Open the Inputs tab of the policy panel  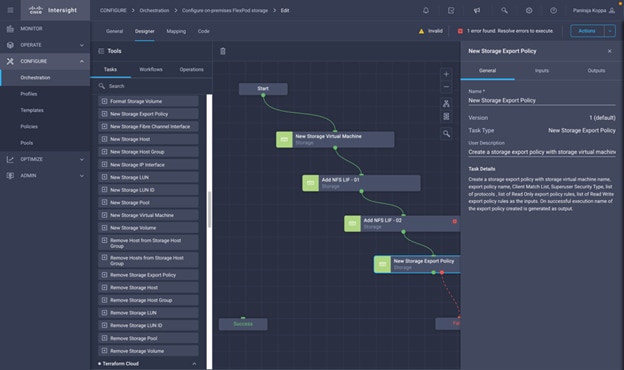542,70
